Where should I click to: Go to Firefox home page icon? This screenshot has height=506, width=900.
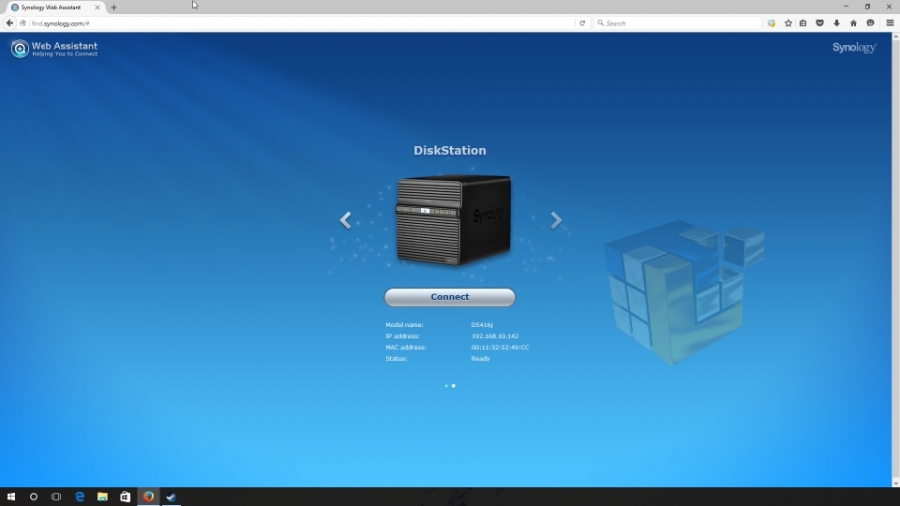854,24
